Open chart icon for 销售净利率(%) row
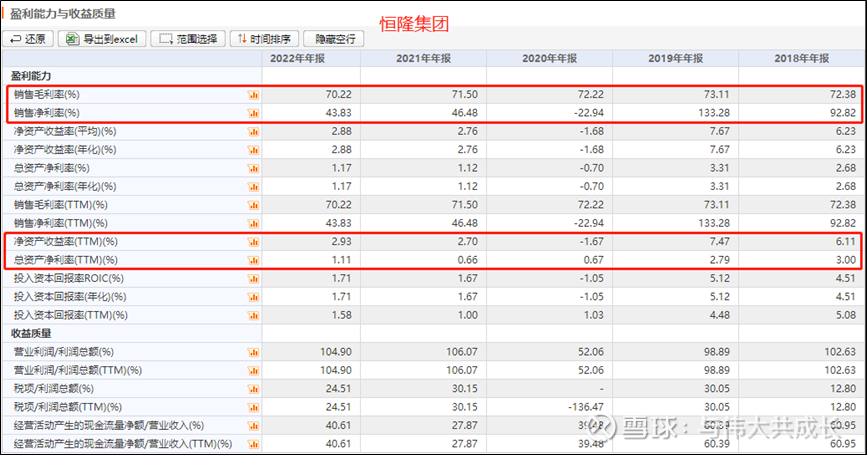 (x=253, y=113)
